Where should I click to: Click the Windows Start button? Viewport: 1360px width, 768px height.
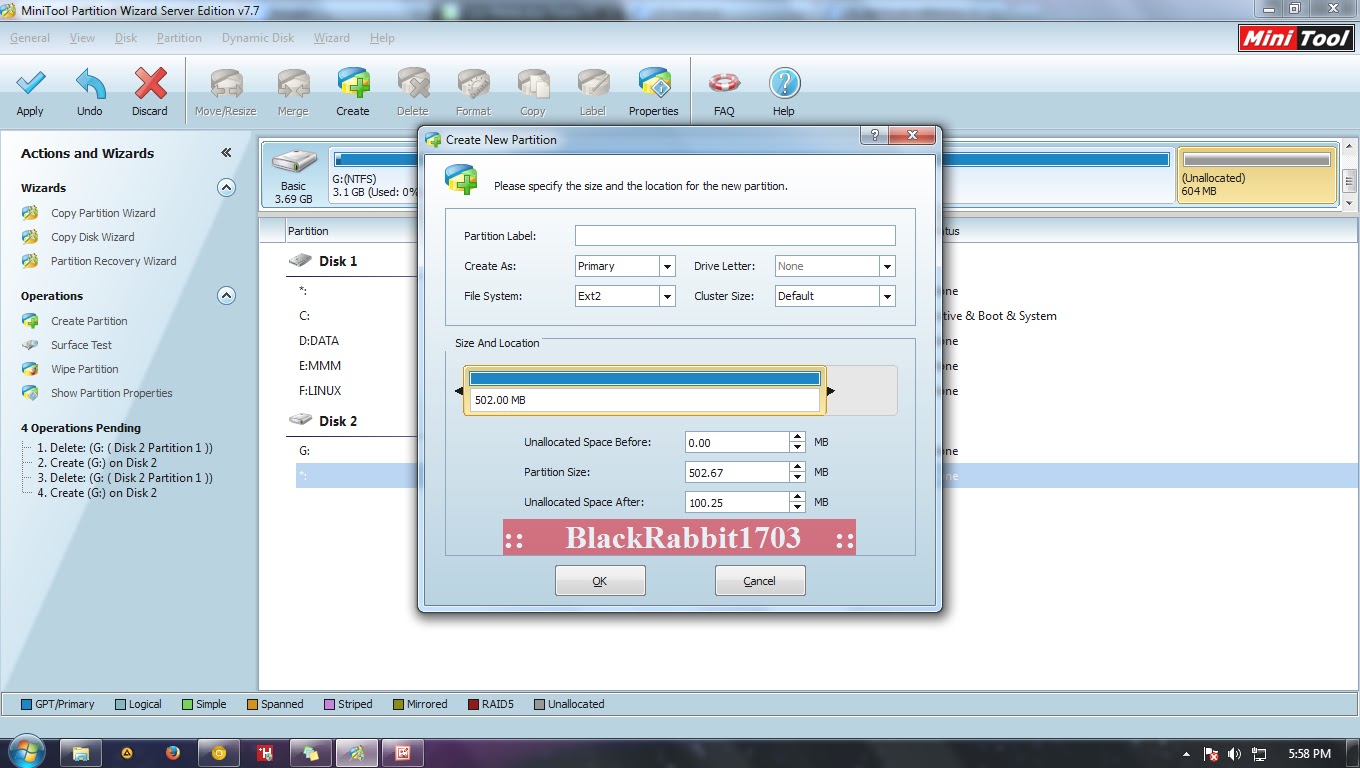click(25, 752)
